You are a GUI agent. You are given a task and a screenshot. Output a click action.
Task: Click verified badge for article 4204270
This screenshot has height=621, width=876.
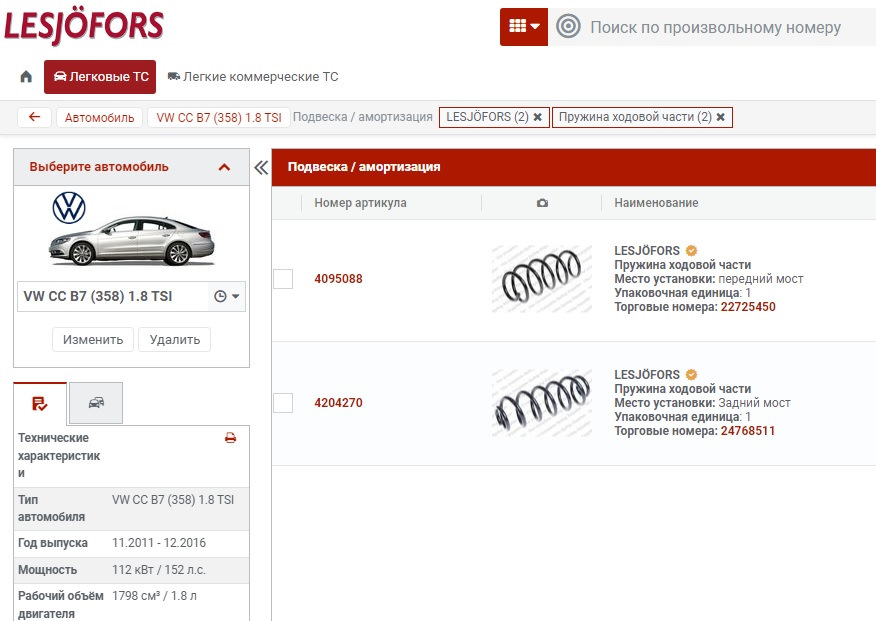(x=691, y=374)
